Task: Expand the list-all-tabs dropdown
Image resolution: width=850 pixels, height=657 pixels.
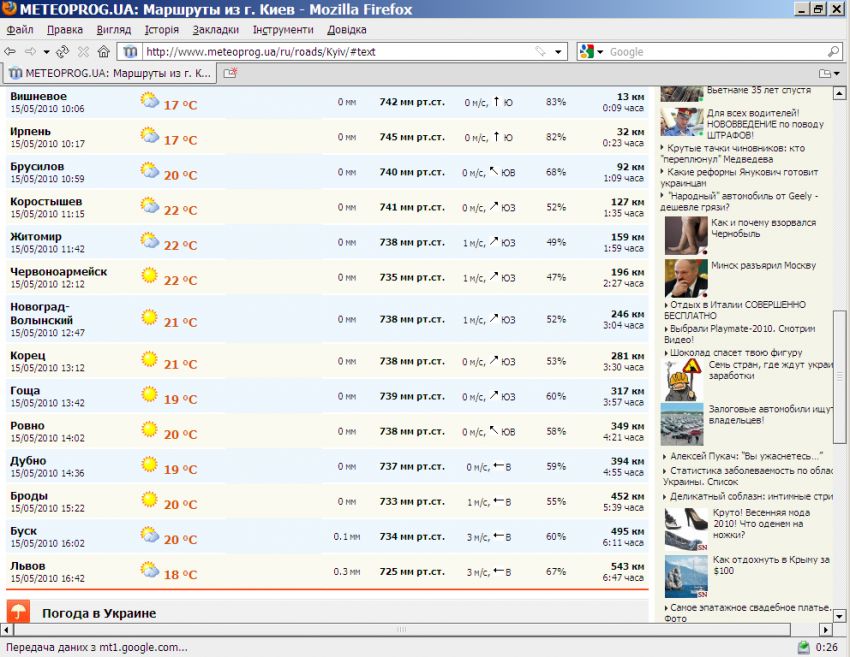Action: click(x=829, y=73)
